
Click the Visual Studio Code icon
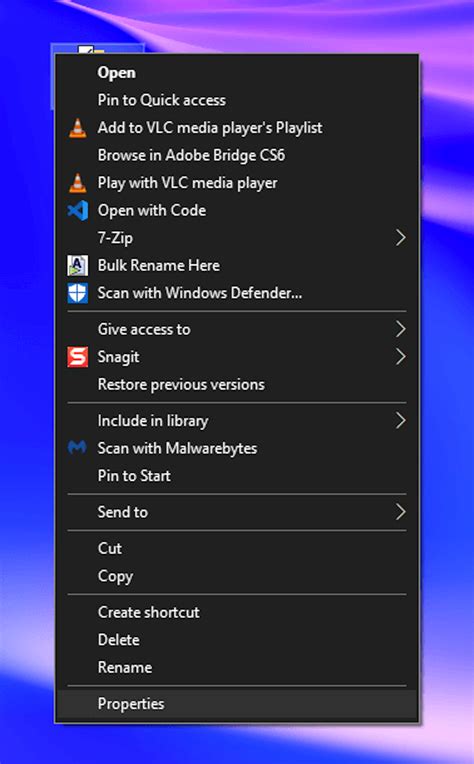pos(77,210)
